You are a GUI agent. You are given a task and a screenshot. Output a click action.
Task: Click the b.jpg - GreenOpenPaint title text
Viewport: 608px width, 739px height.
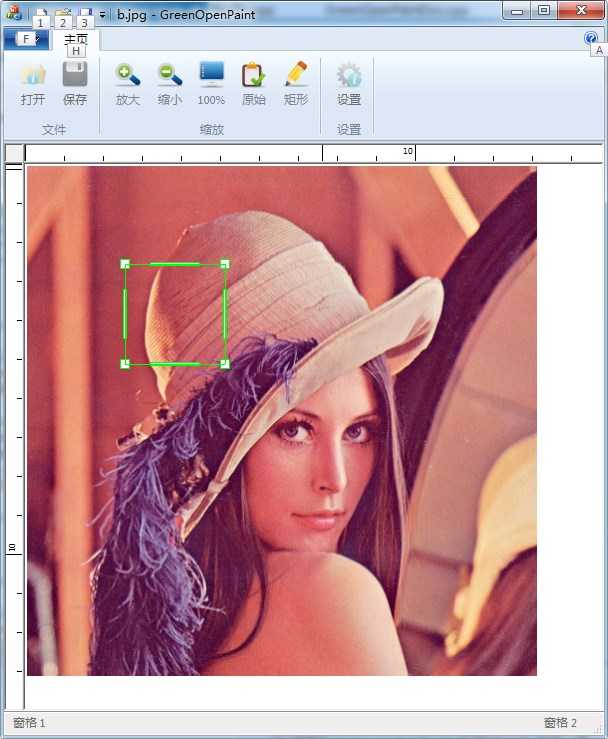[x=186, y=15]
